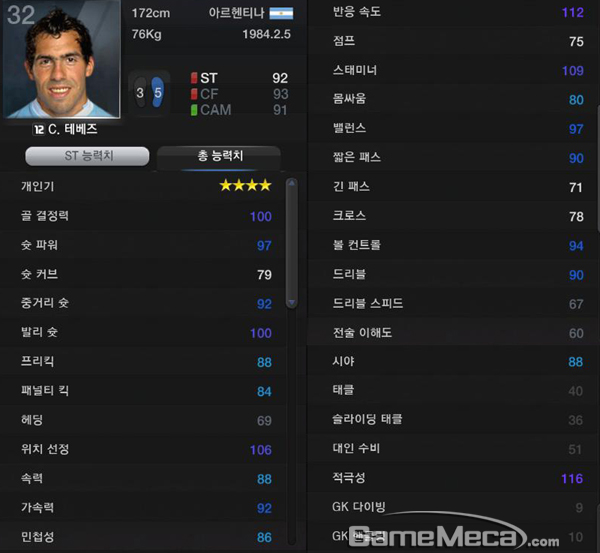Click the blue right foot 5 icon
This screenshot has width=600, height=553.
157,92
